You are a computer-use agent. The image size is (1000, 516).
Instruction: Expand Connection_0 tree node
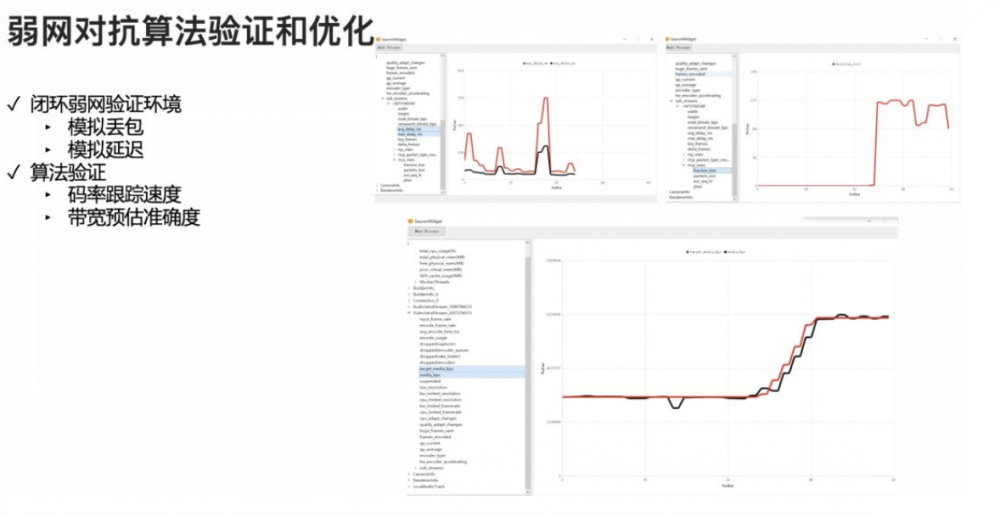pyautogui.click(x=409, y=300)
